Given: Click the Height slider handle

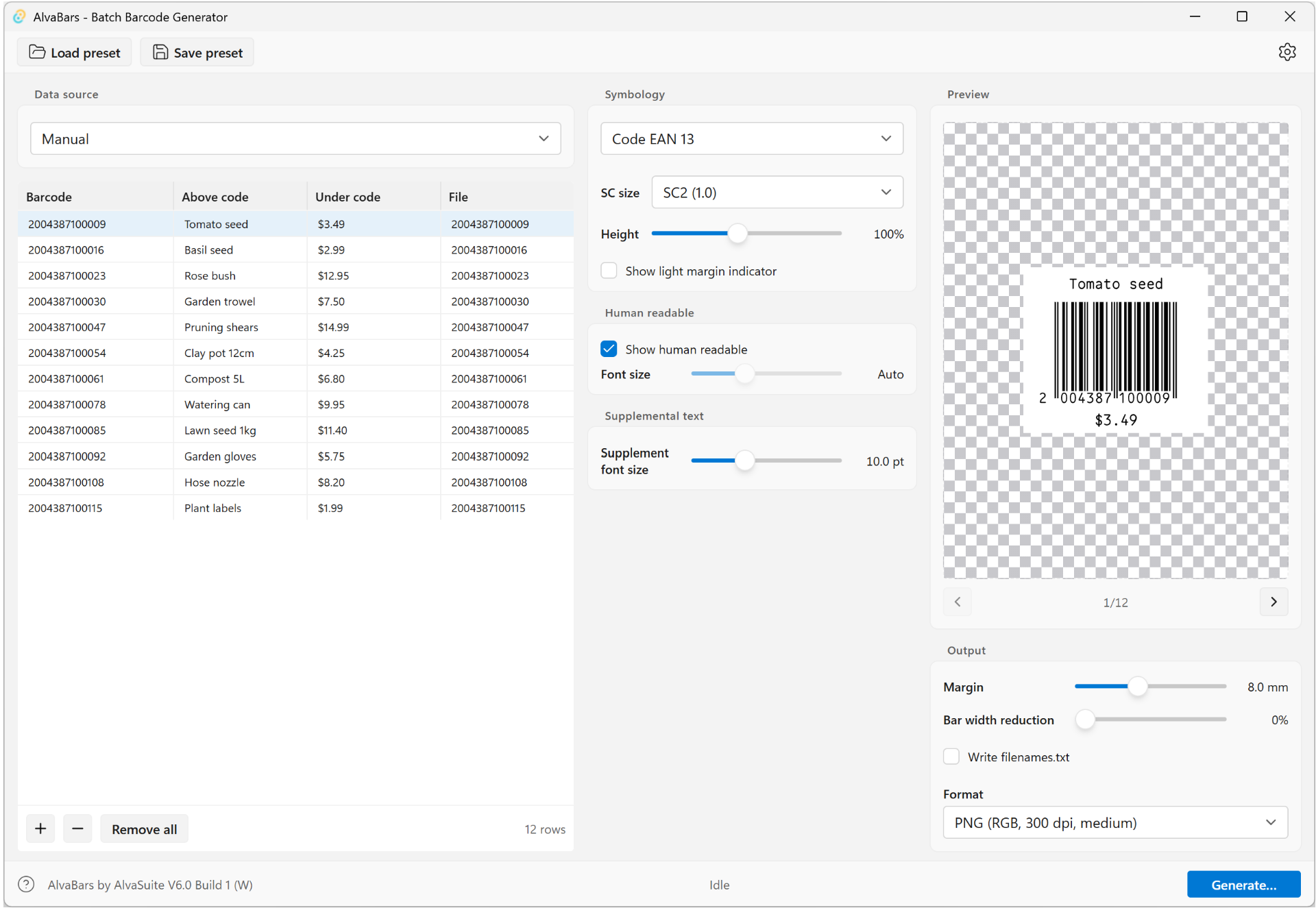Looking at the screenshot, I should 738,233.
